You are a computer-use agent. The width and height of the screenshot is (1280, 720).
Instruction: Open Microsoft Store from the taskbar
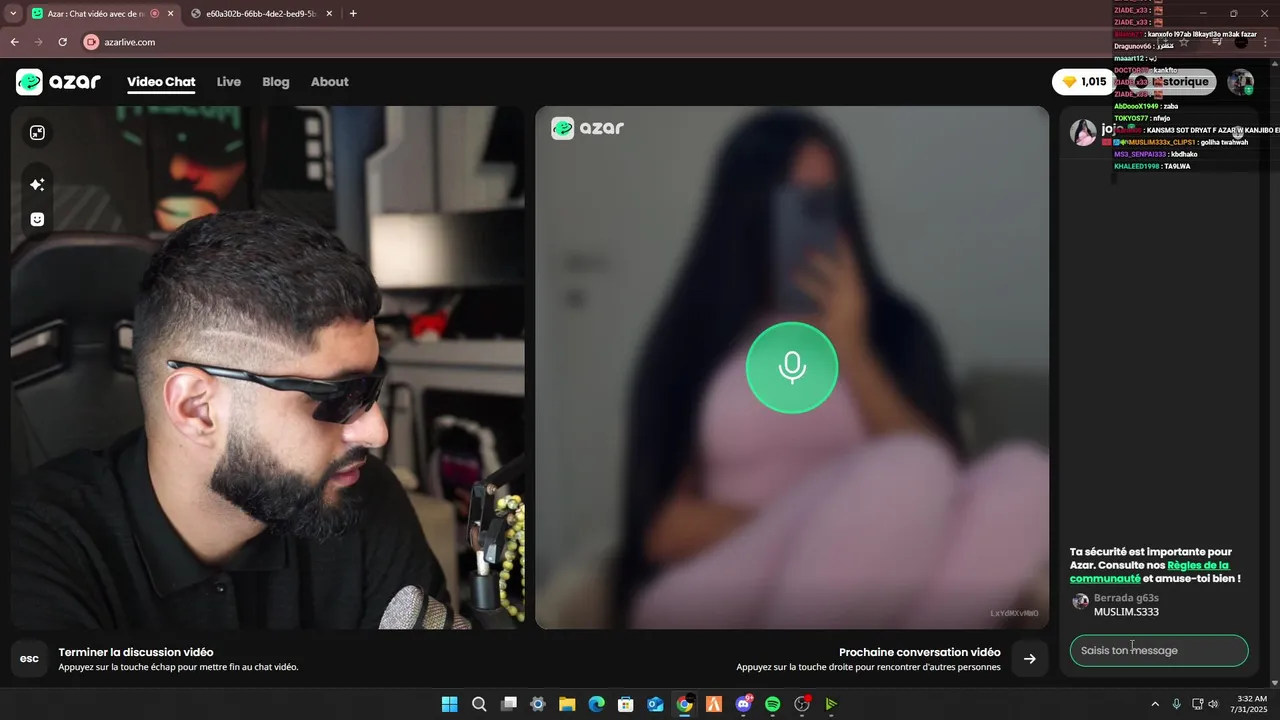(626, 704)
